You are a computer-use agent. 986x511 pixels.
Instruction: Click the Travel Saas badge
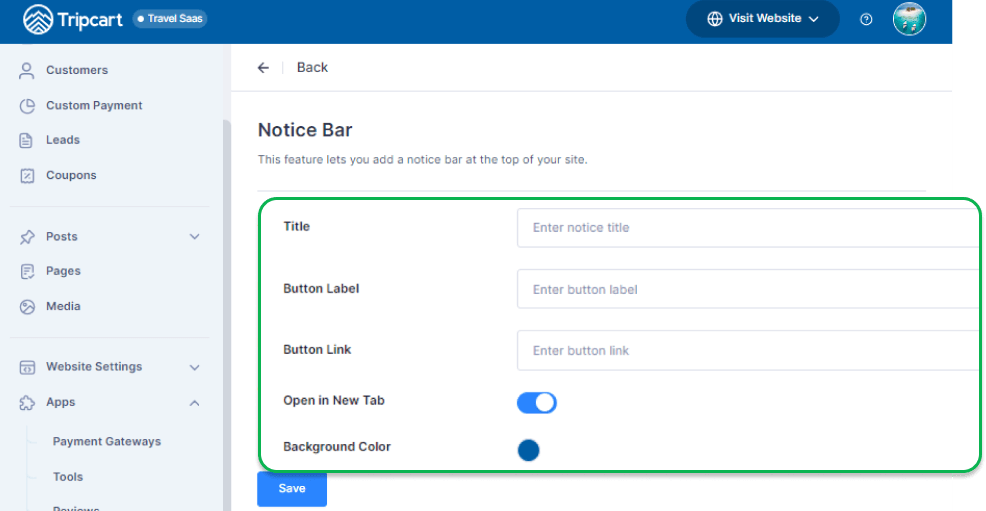coord(170,19)
